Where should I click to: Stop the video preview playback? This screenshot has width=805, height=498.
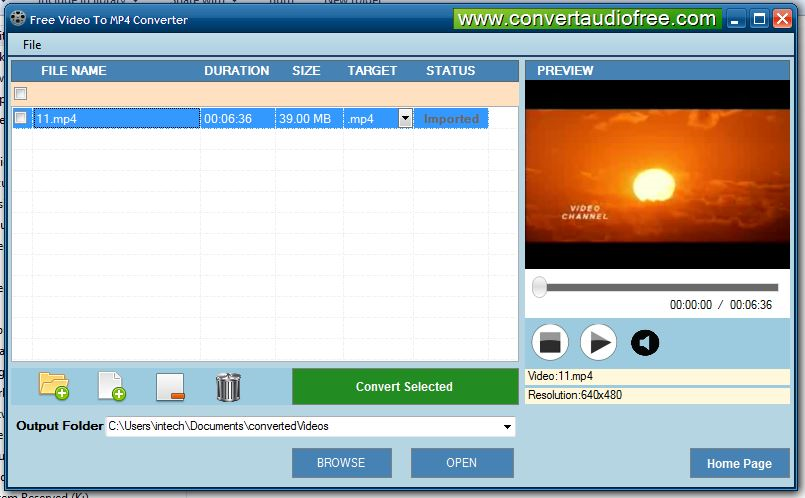(549, 343)
